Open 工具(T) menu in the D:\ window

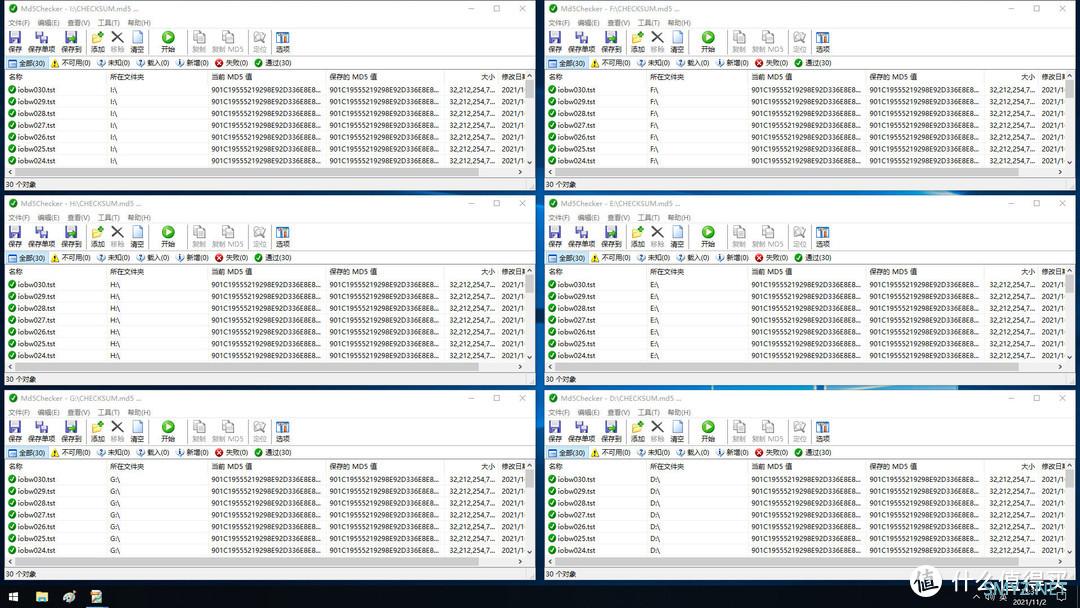[648, 412]
